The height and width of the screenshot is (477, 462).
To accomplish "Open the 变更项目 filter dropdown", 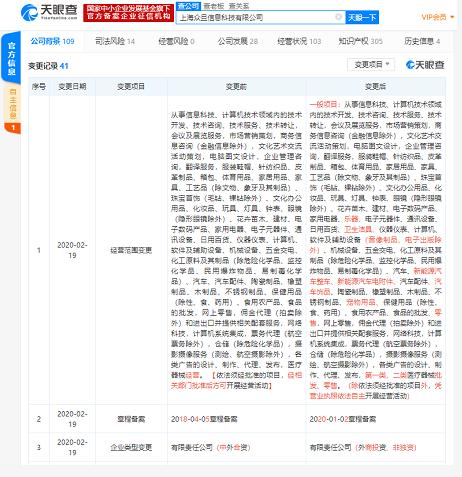I will click(371, 64).
